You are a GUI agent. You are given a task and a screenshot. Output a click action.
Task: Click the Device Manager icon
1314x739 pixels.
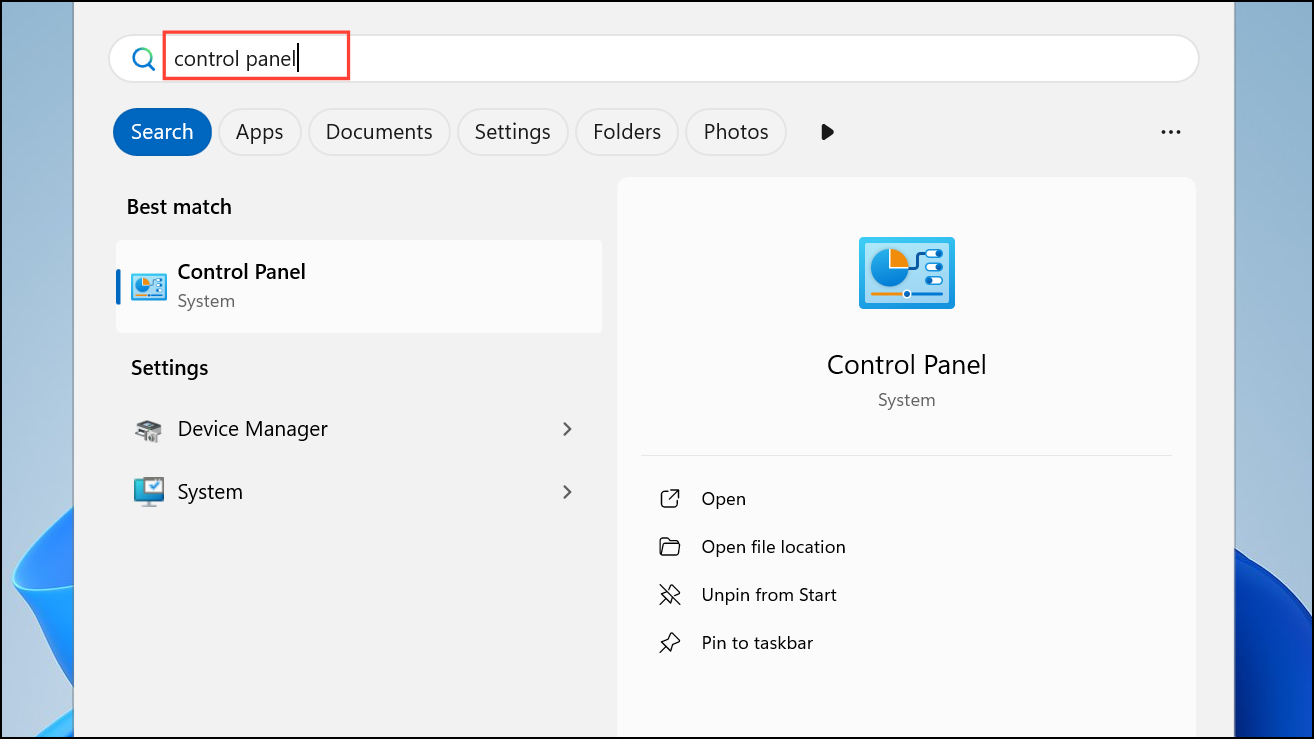click(149, 430)
